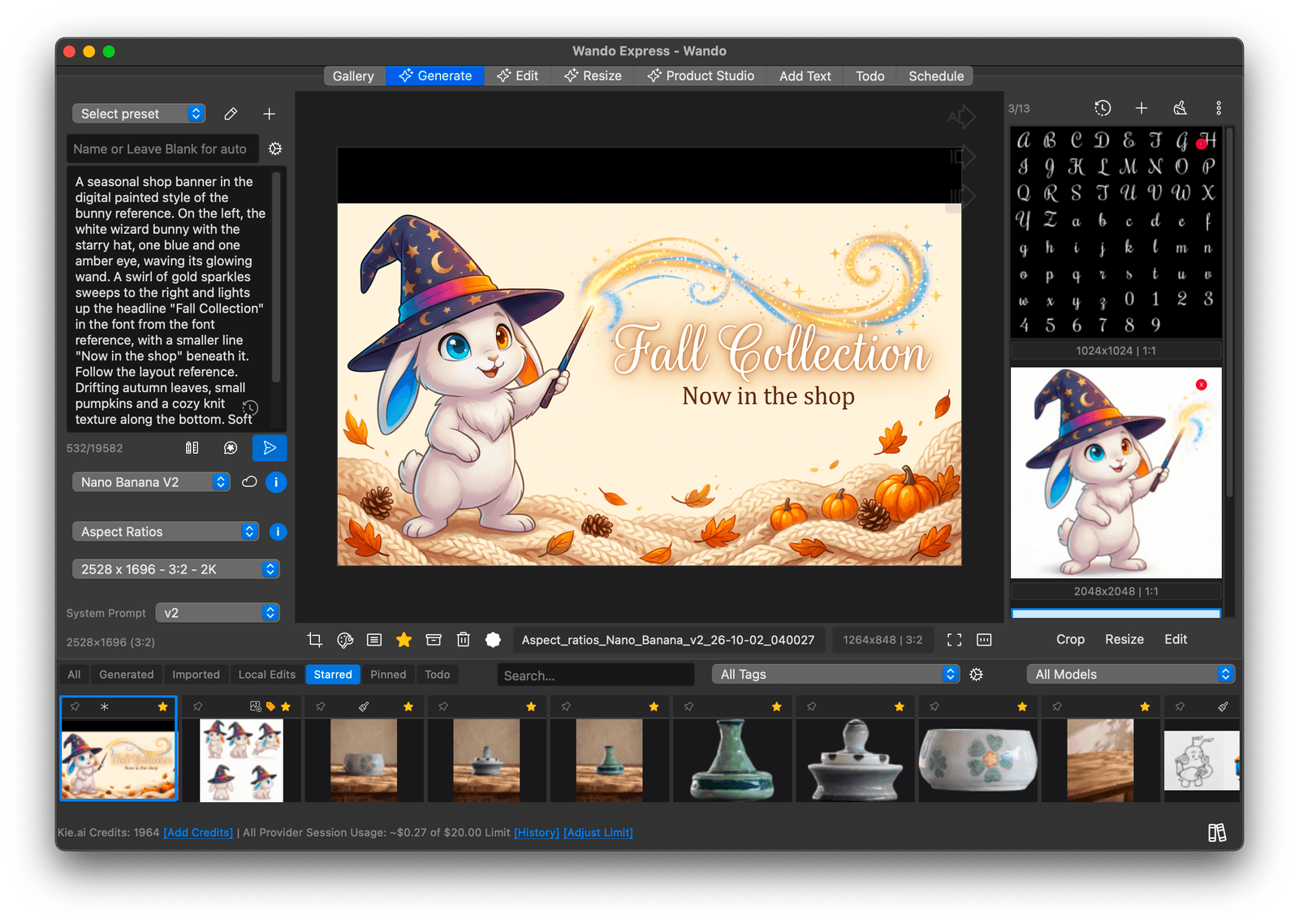The height and width of the screenshot is (924, 1299).
Task: Click the prompt templates ruler-pencil icon
Action: click(x=192, y=447)
